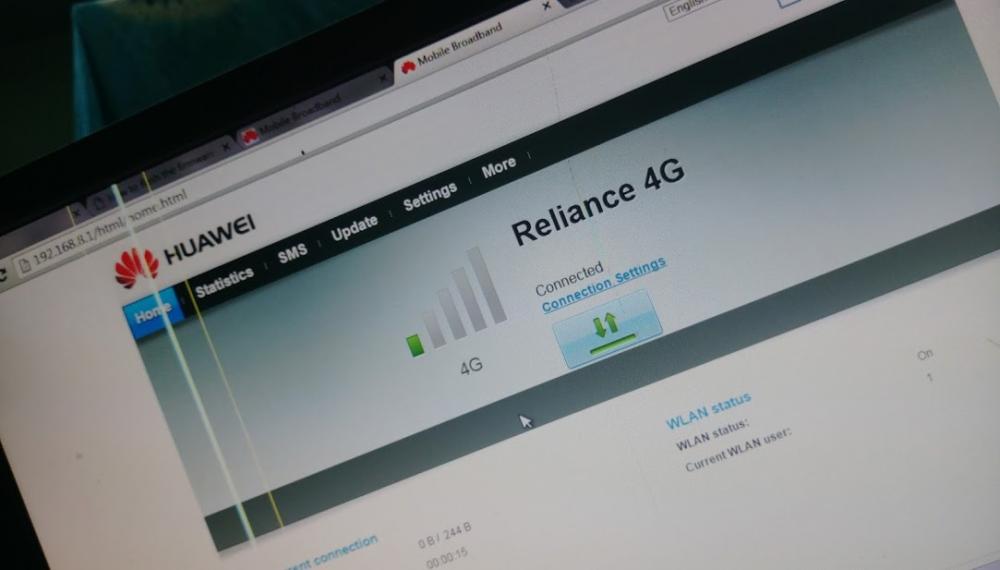Open the Settings navigation menu

click(x=430, y=196)
